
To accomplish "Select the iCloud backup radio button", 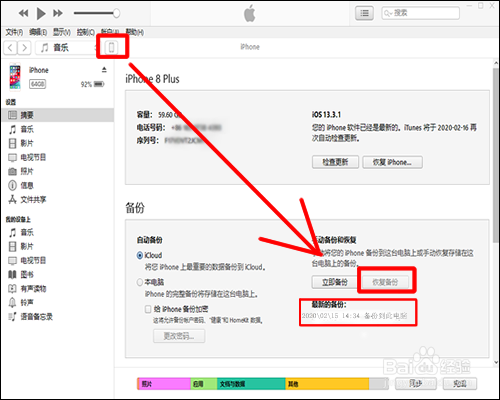I will [140, 255].
